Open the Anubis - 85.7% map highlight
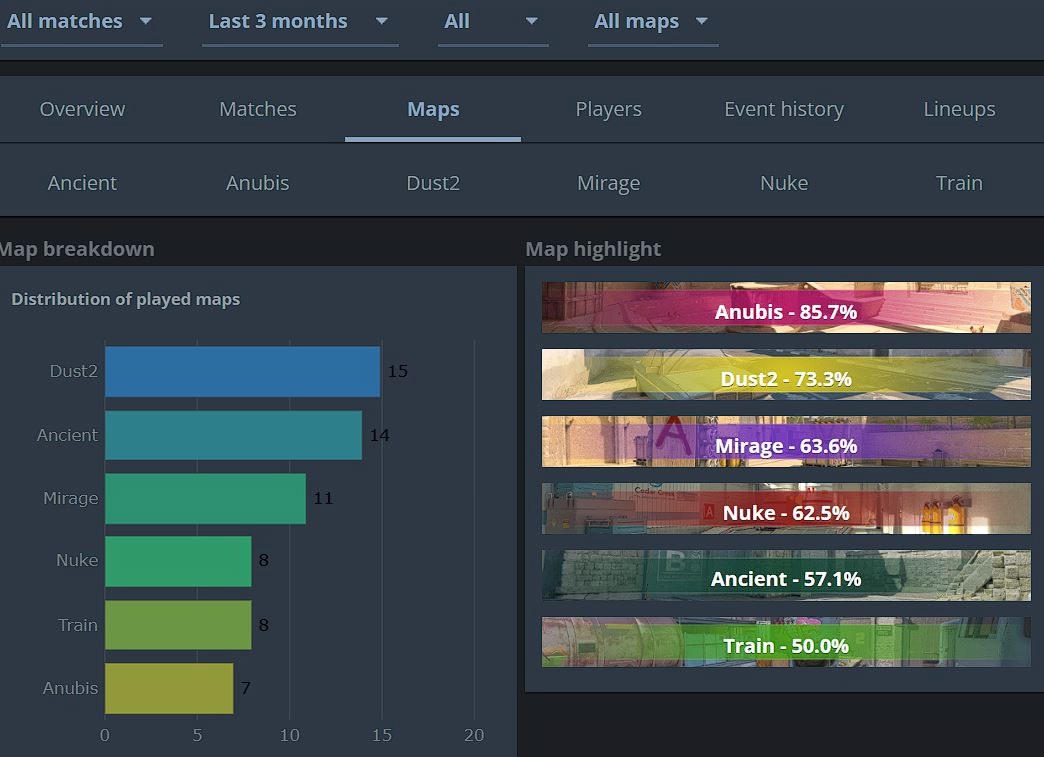The width and height of the screenshot is (1044, 757). [786, 308]
